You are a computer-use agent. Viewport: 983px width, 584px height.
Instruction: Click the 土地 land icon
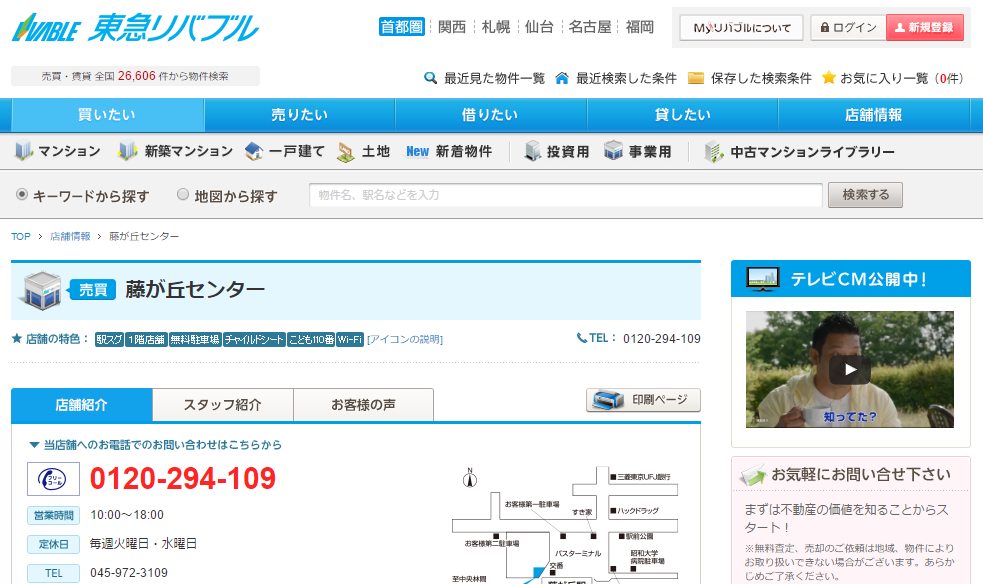[x=345, y=152]
